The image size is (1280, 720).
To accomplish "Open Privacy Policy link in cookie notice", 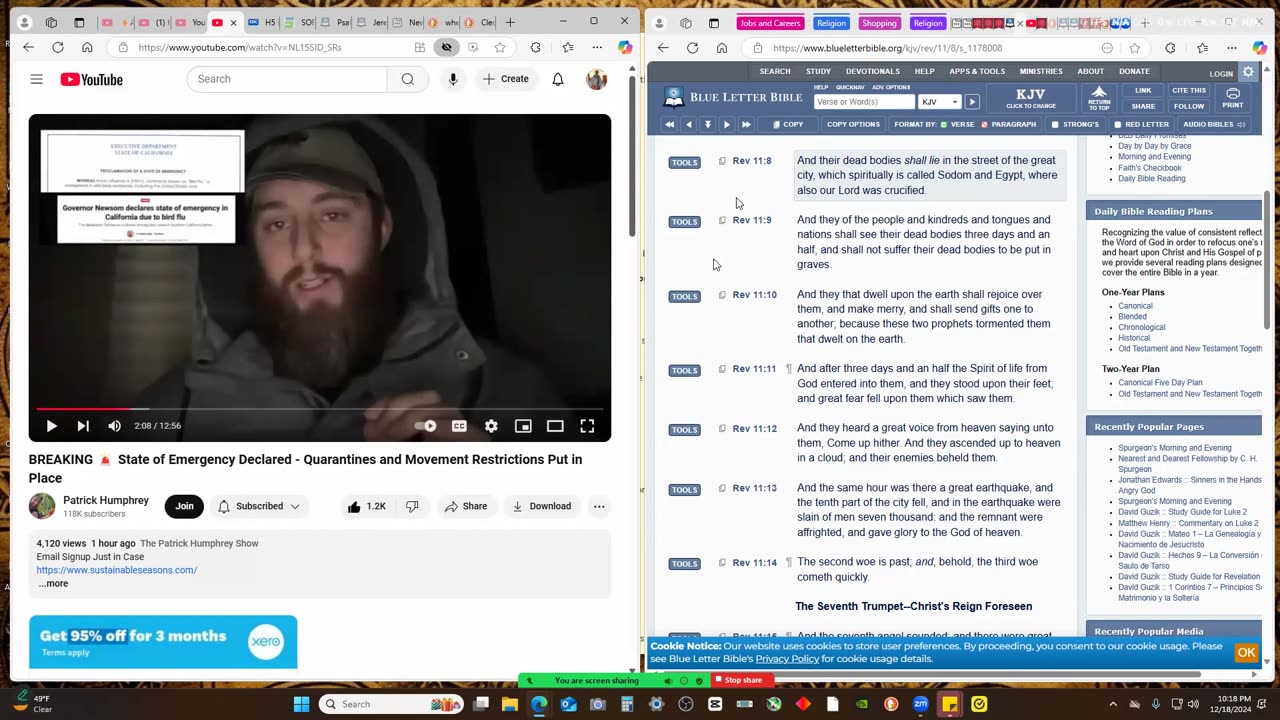I will 787,659.
